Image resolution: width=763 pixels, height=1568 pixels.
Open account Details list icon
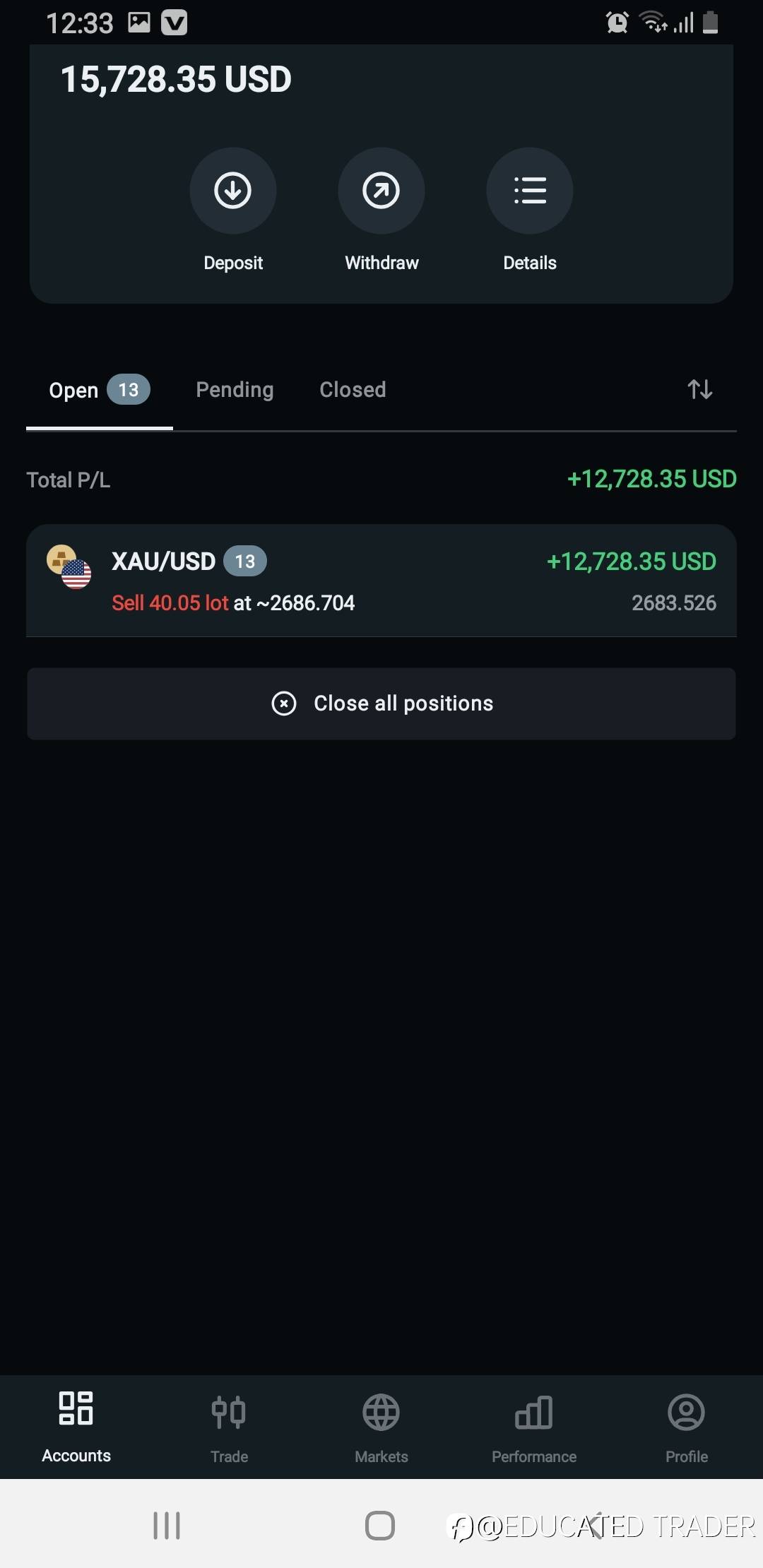click(530, 191)
